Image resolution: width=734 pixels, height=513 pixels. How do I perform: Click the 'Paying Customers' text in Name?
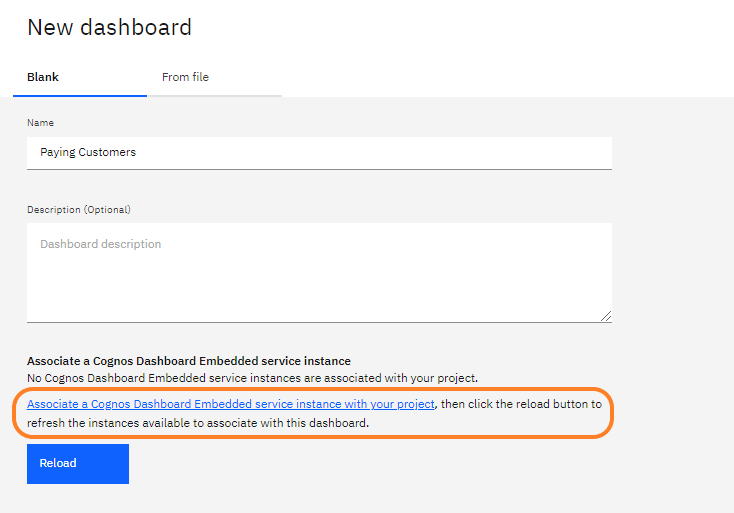point(88,153)
